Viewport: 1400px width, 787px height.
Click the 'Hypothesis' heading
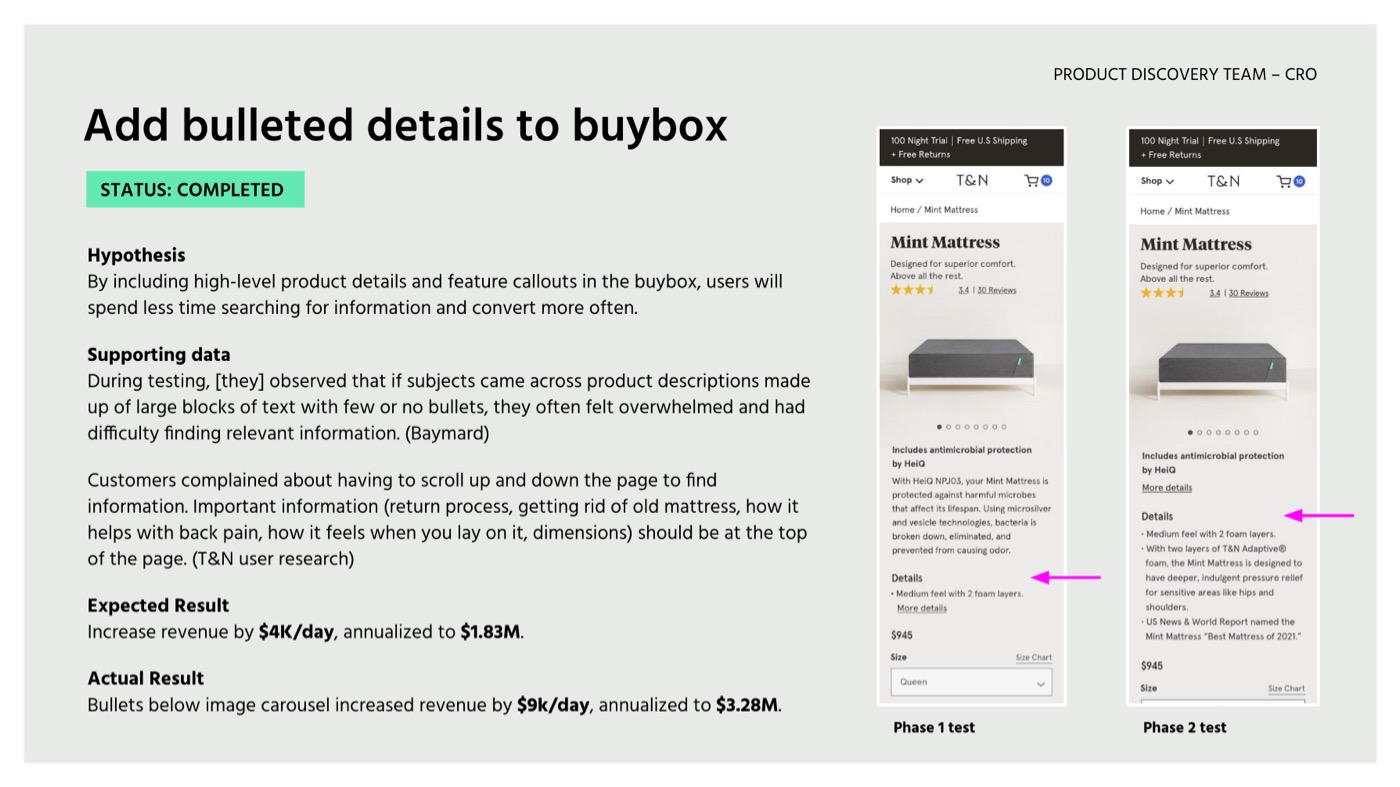(x=136, y=256)
